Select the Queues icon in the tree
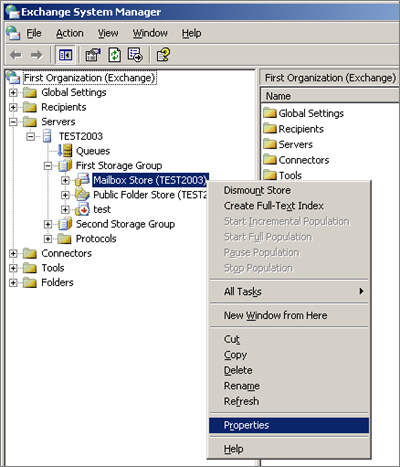Screen dimensions: 400x467 65,151
